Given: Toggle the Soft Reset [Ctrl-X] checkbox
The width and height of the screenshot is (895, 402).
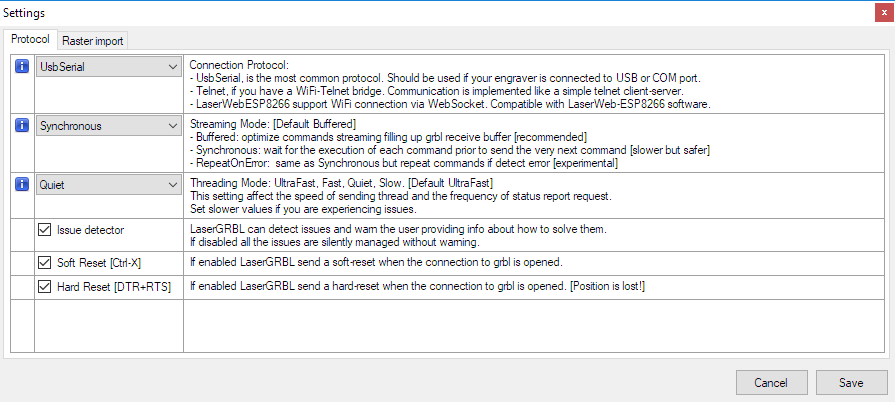Looking at the screenshot, I should click(x=44, y=263).
